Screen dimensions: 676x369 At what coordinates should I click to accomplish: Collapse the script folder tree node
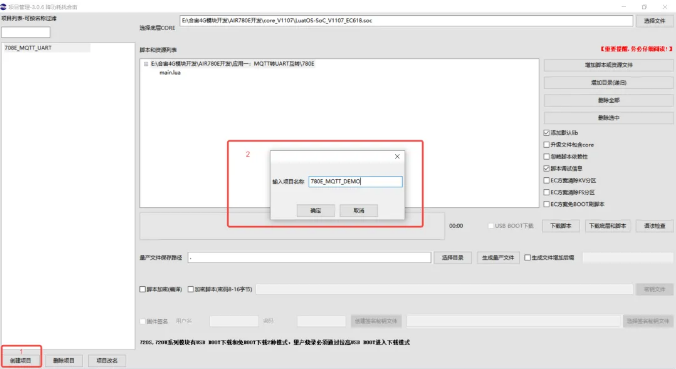pos(146,64)
